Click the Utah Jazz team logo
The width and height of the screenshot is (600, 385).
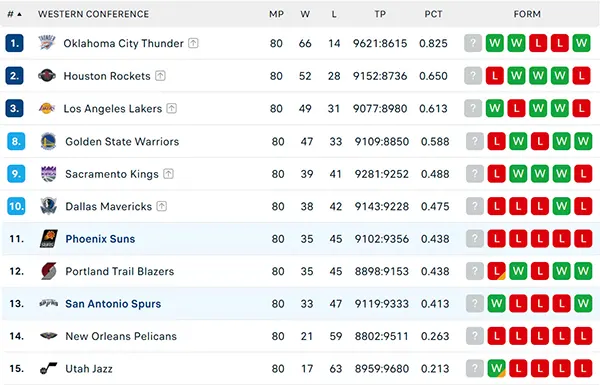[x=49, y=368]
